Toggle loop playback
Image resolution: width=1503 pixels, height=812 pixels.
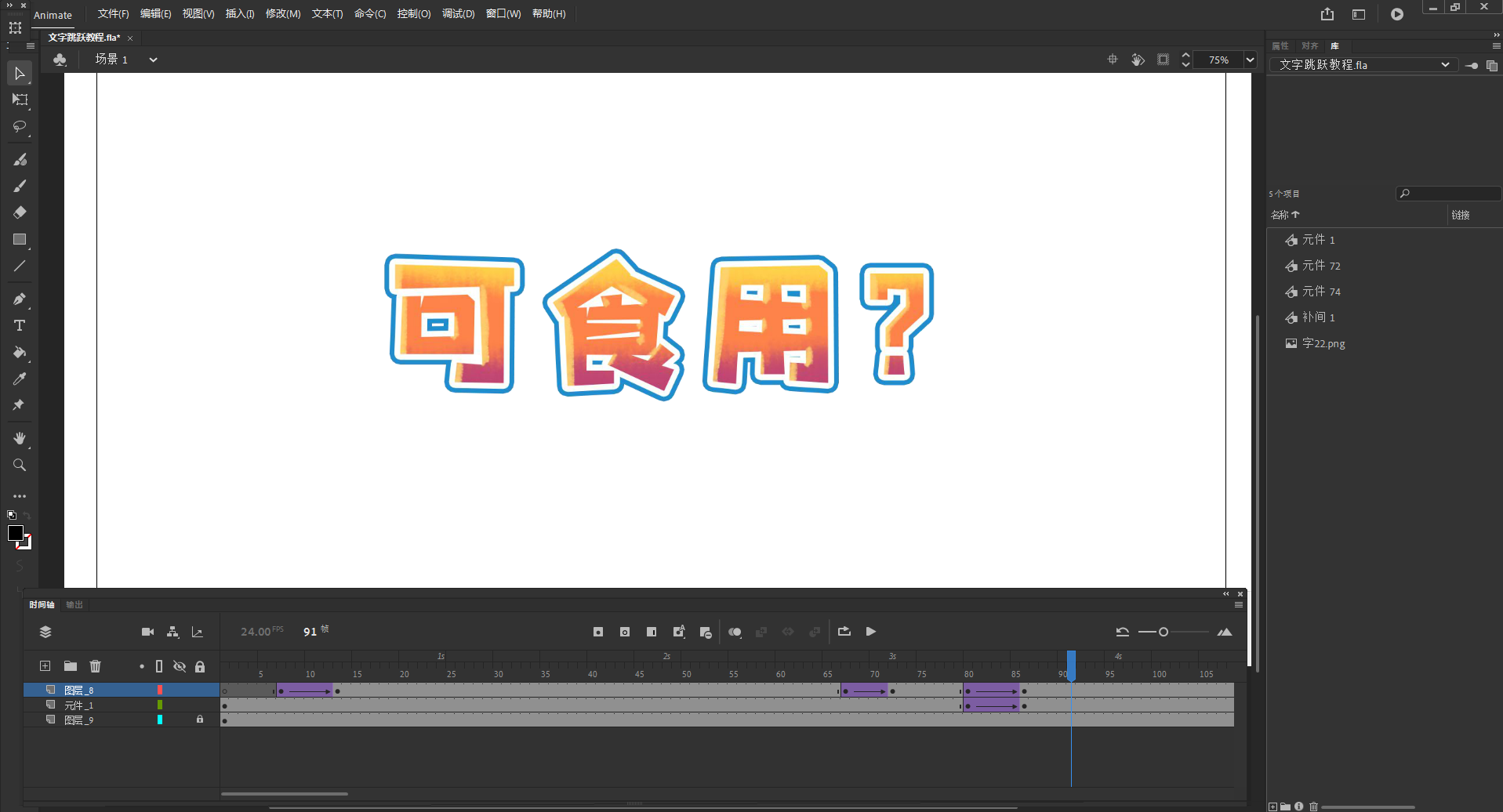point(844,632)
